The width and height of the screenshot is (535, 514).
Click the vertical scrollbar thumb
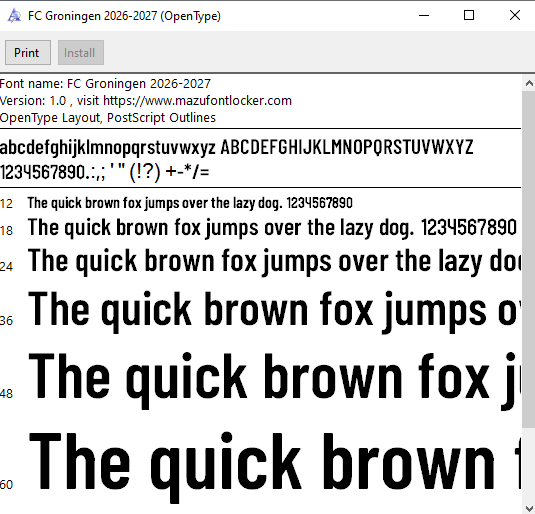(529, 258)
